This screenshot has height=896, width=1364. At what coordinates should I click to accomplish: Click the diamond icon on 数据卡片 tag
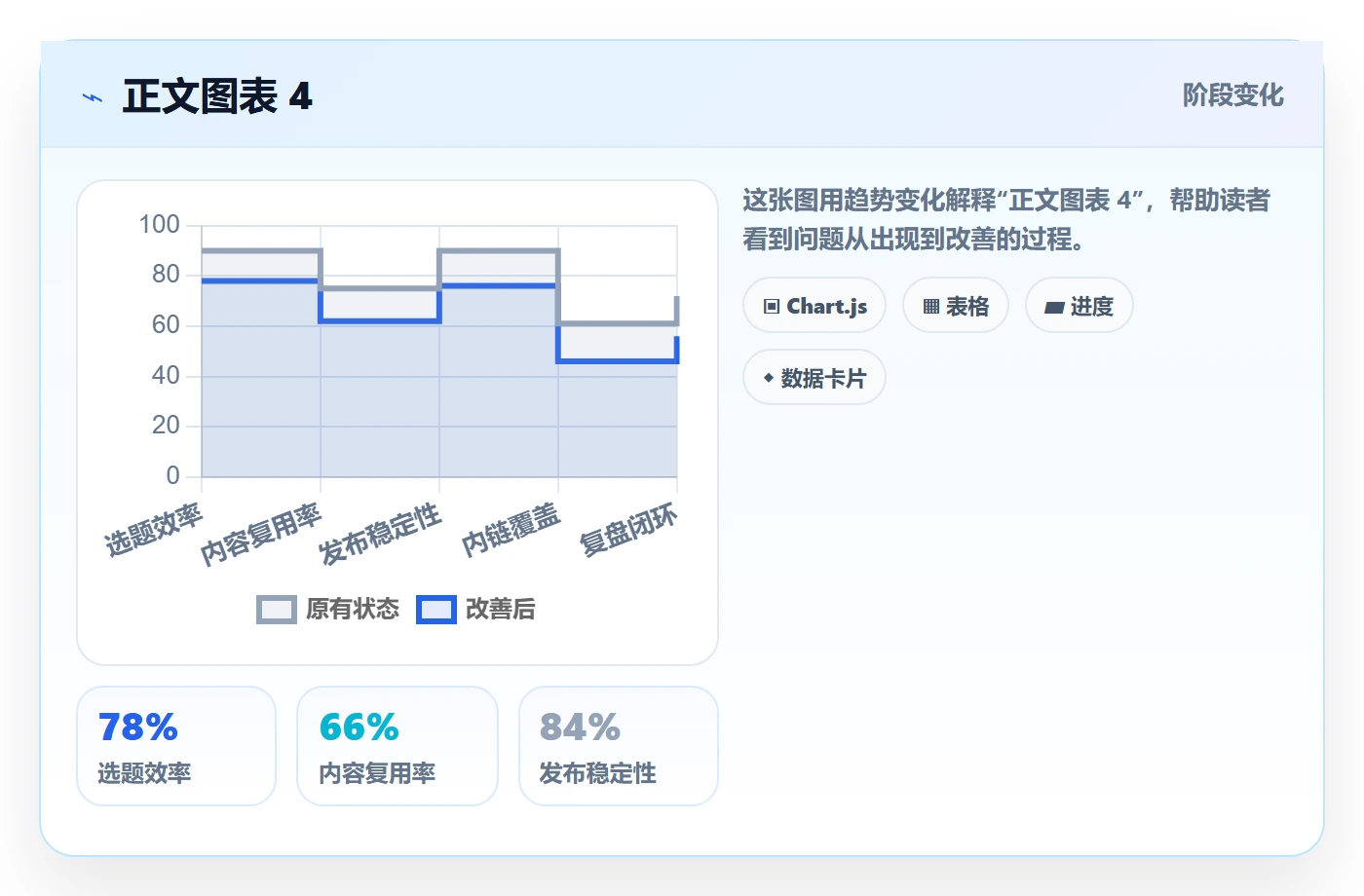[769, 378]
